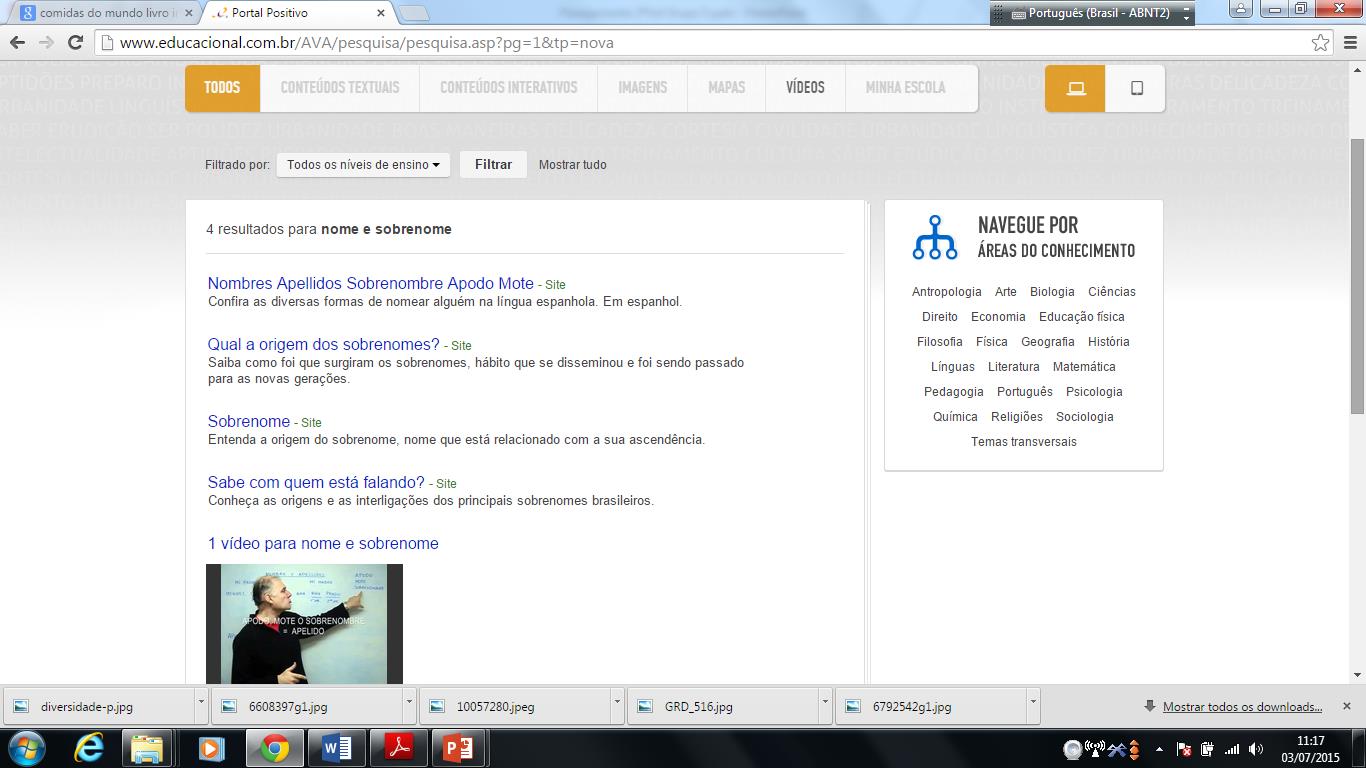Browse the História knowledge area
This screenshot has height=768, width=1366.
coord(1109,342)
